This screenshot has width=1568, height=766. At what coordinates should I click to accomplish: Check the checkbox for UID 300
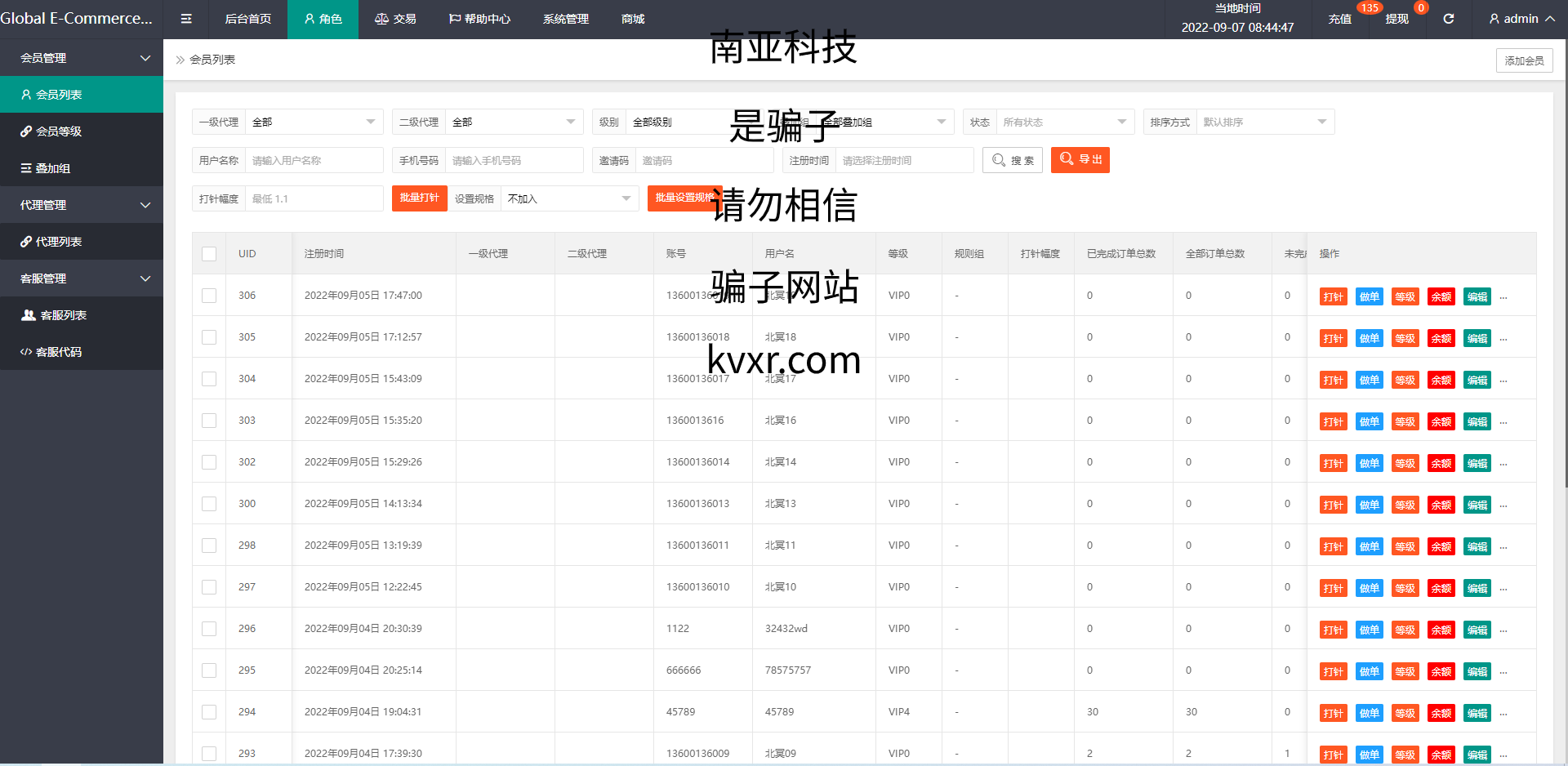pos(209,504)
